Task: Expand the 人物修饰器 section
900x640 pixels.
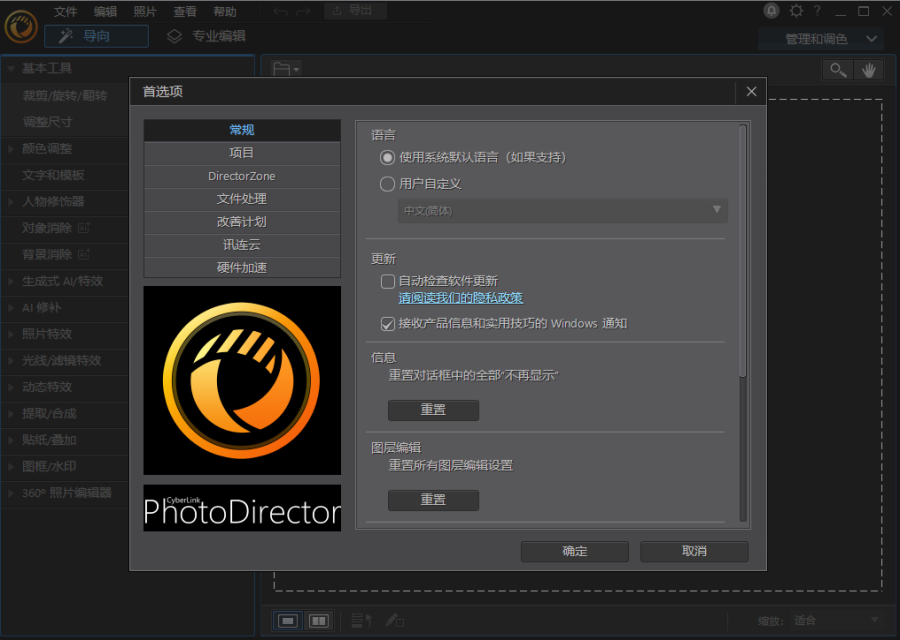Action: (11, 201)
